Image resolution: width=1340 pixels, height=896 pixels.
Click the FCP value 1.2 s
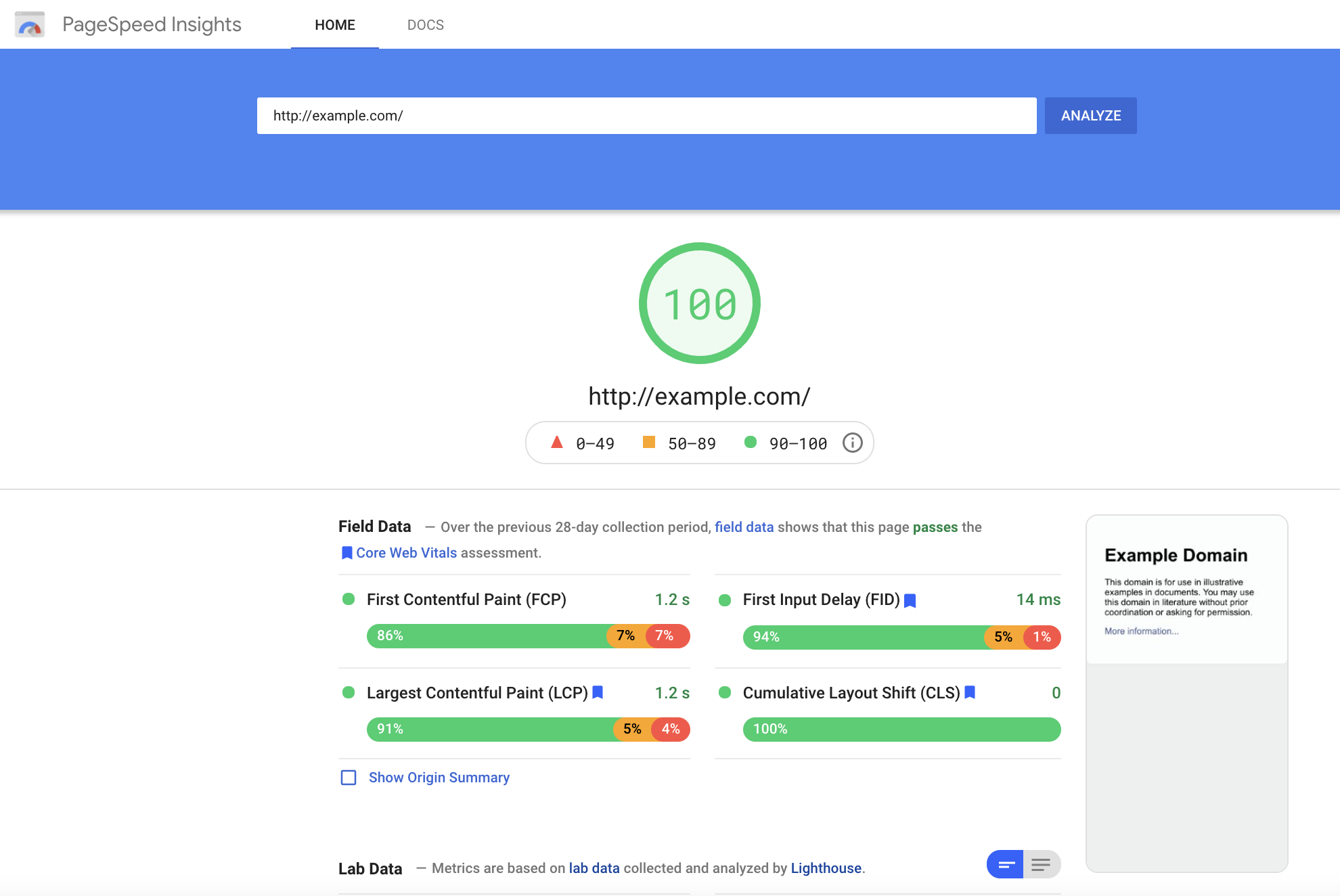pyautogui.click(x=672, y=600)
